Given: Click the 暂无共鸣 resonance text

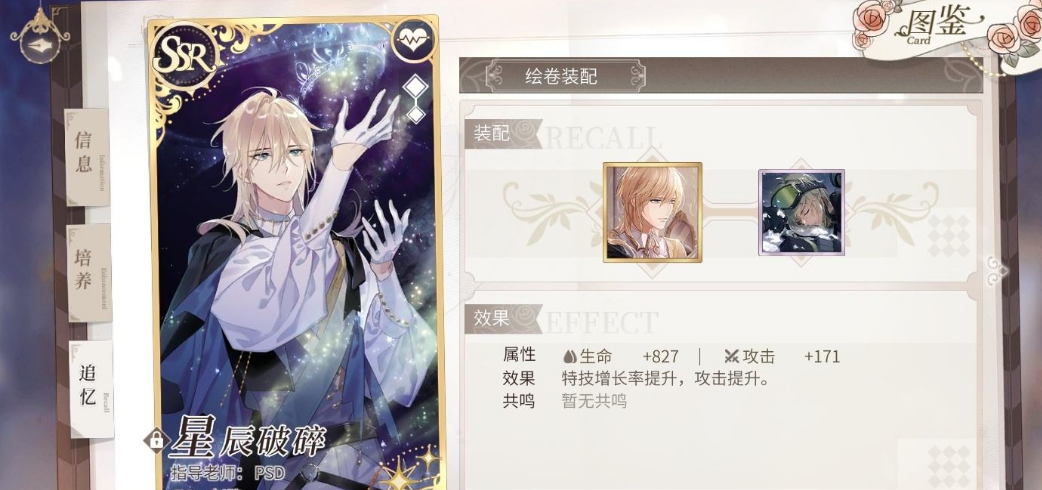Looking at the screenshot, I should pyautogui.click(x=594, y=401).
